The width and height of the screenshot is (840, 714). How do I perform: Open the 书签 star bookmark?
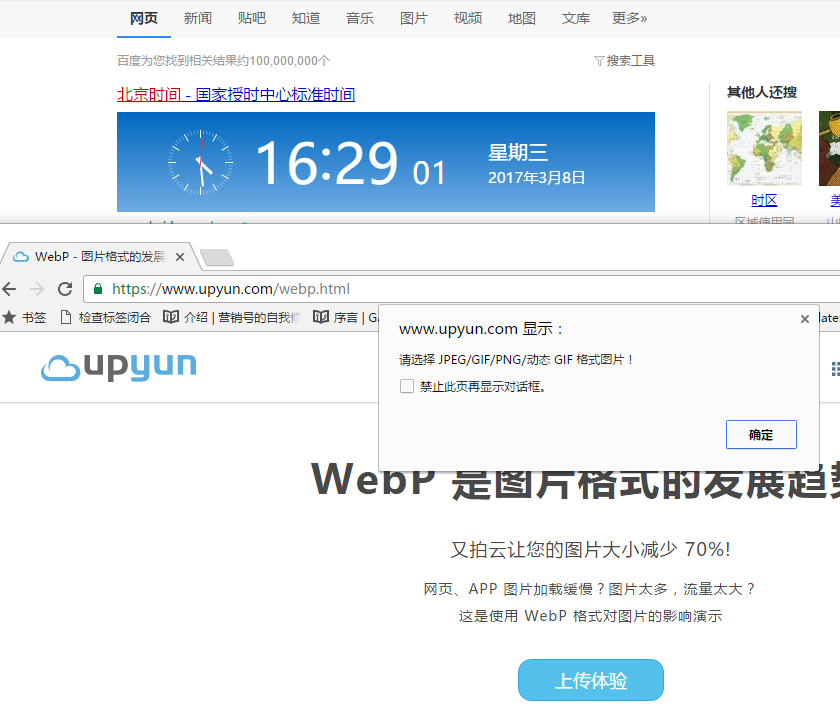pos(25,317)
